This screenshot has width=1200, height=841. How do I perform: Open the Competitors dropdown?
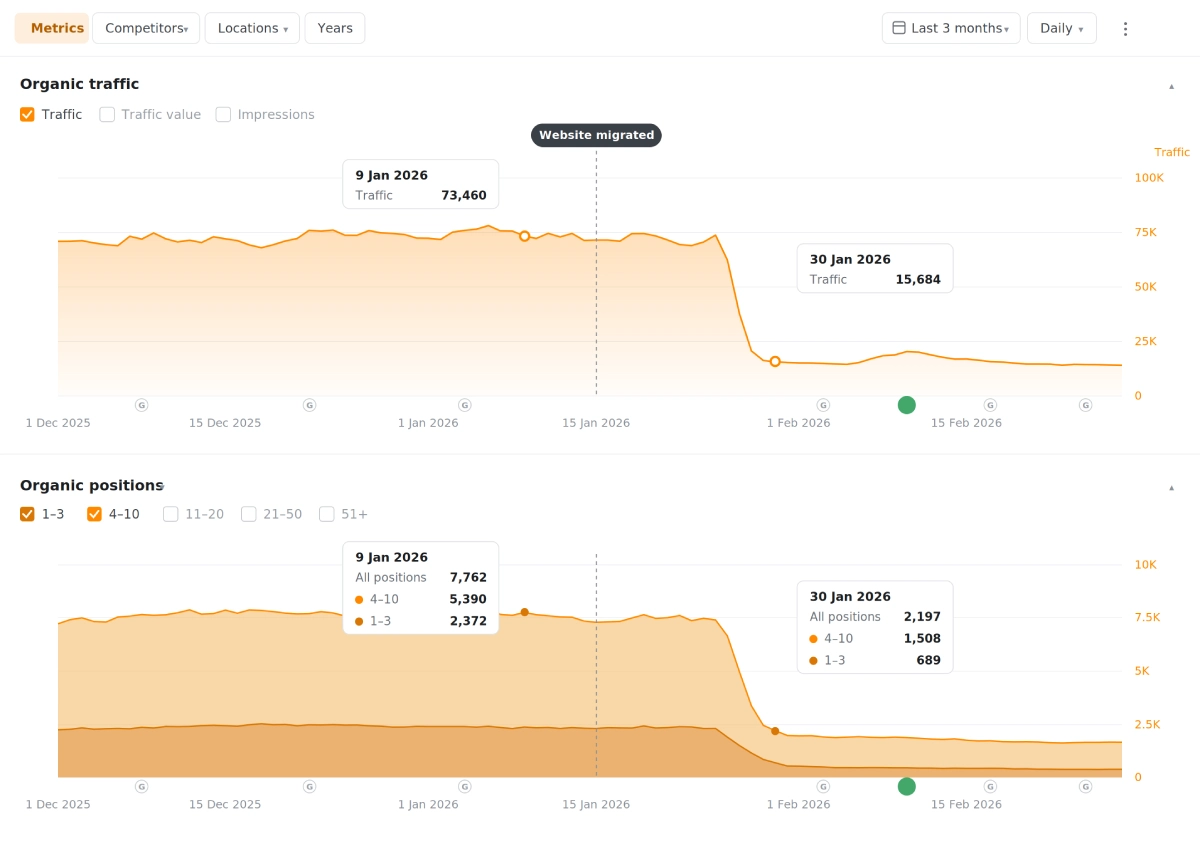[146, 28]
